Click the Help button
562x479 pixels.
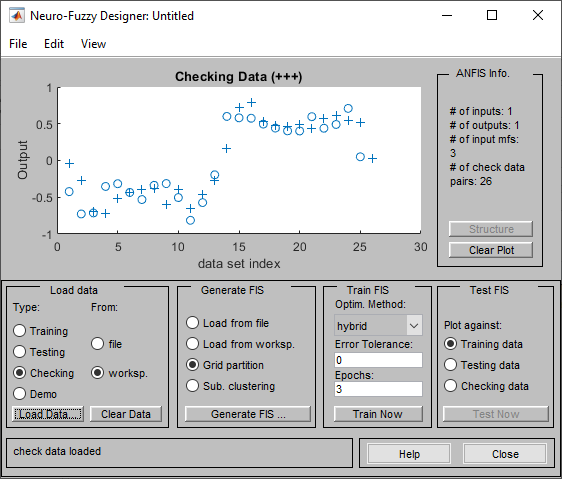(409, 454)
